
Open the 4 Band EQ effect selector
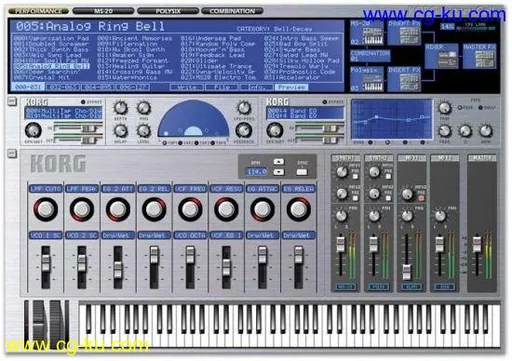click(x=305, y=113)
